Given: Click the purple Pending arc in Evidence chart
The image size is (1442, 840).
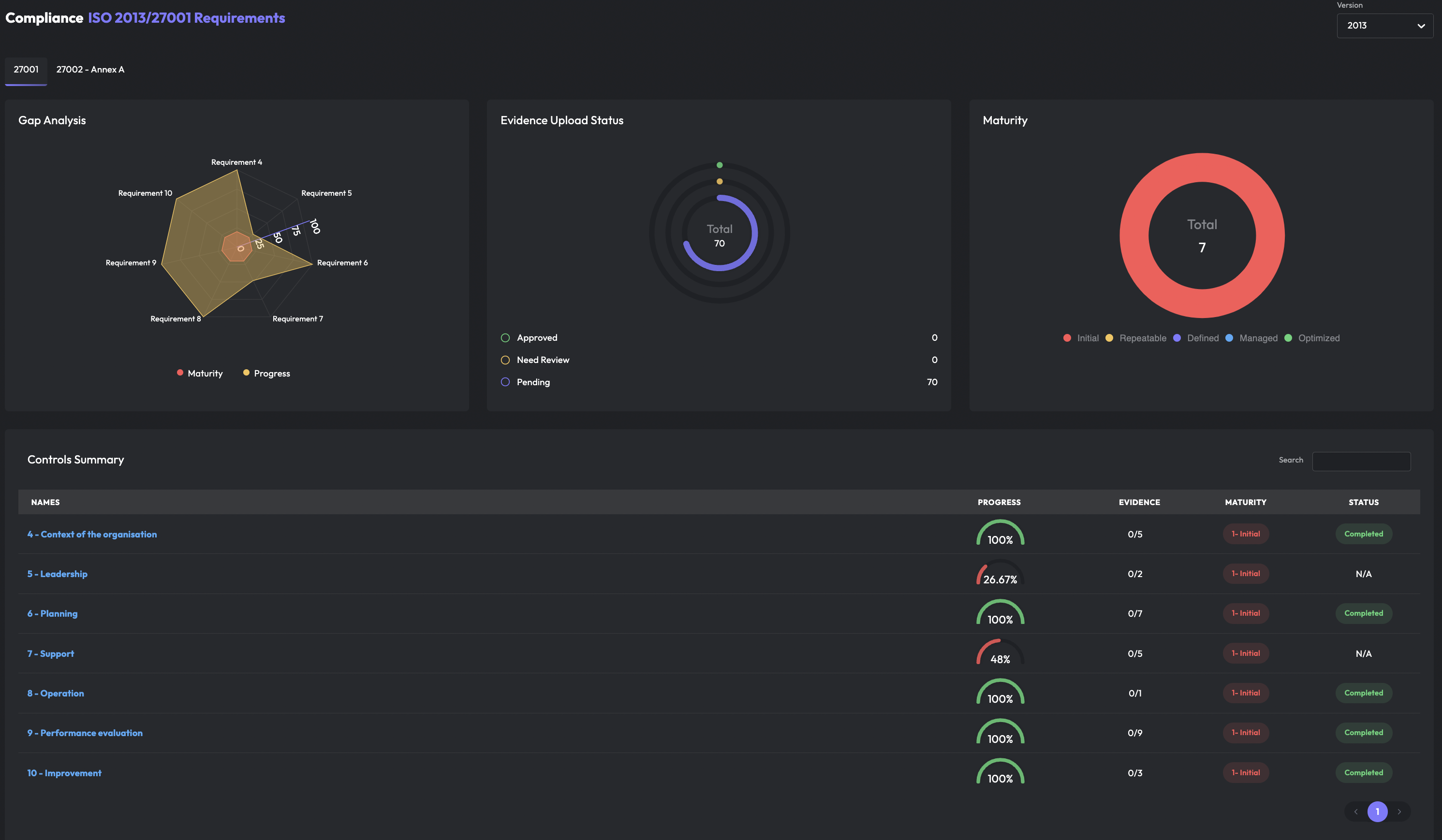Looking at the screenshot, I should click(756, 233).
